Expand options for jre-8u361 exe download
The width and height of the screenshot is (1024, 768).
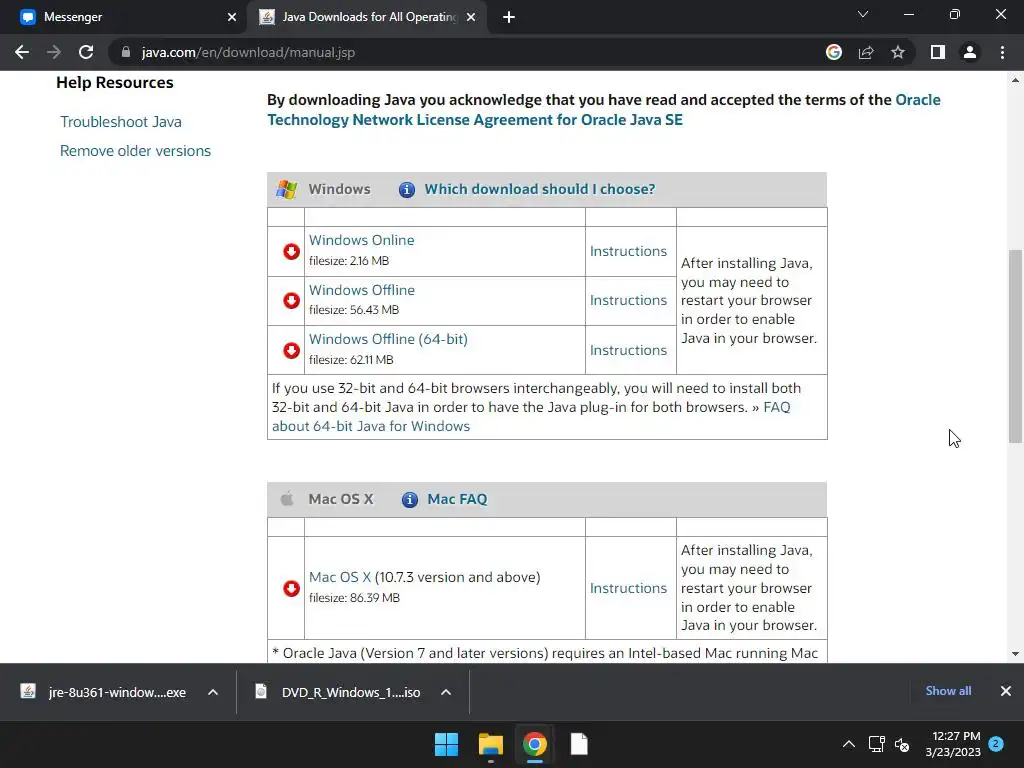tap(212, 692)
